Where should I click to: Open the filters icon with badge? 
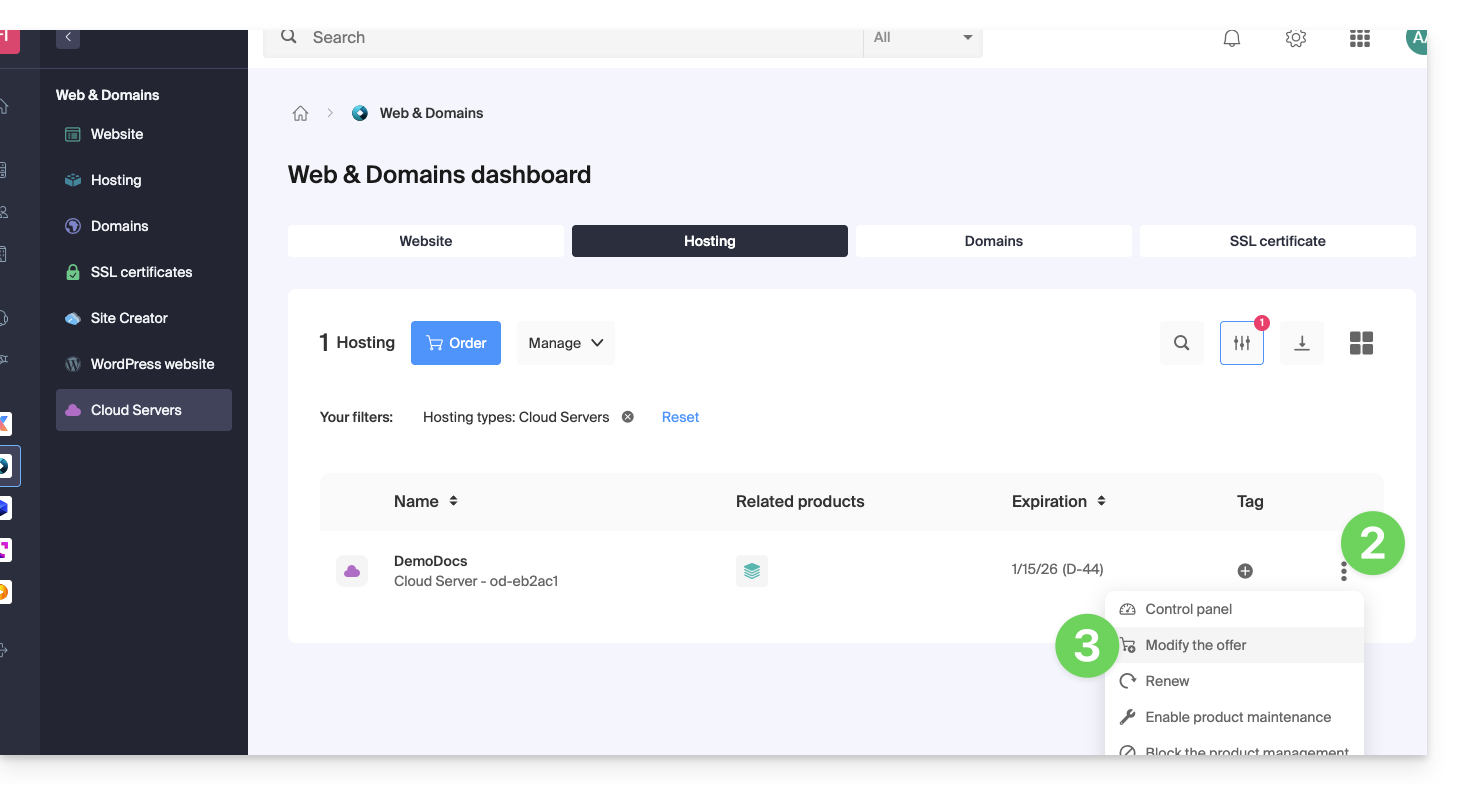click(1241, 343)
